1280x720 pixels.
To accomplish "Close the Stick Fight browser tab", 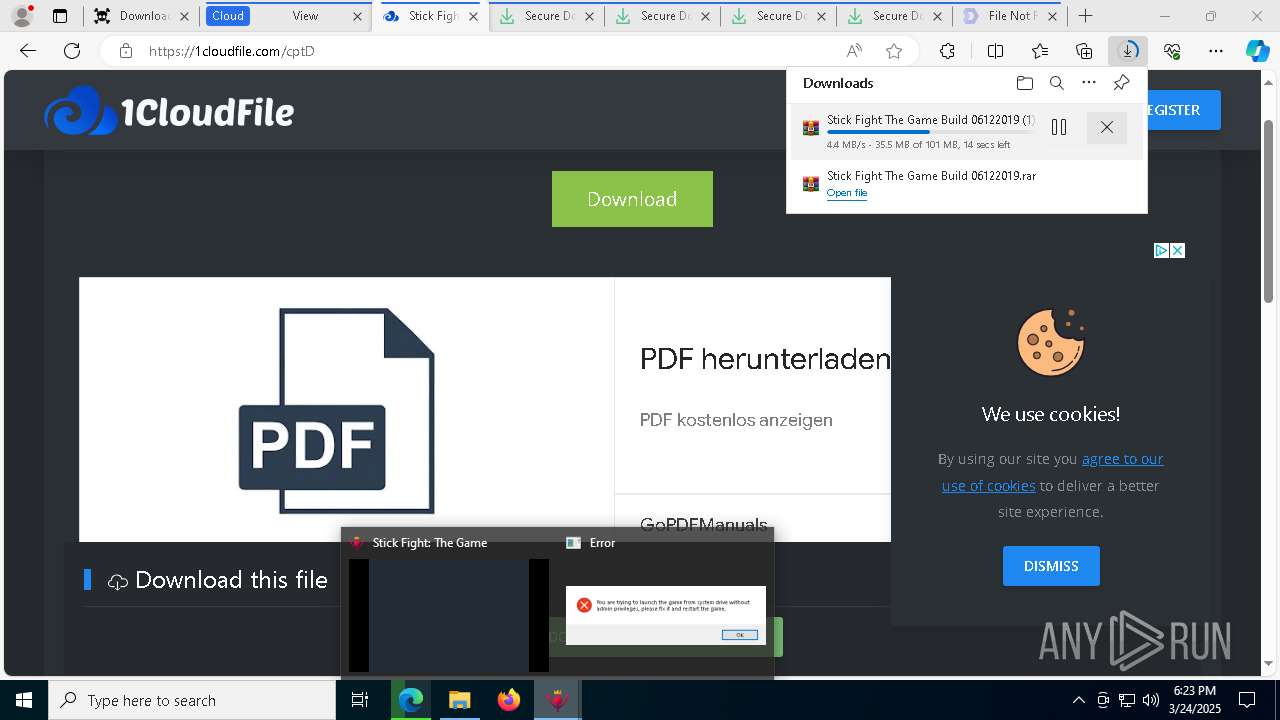I will point(473,16).
